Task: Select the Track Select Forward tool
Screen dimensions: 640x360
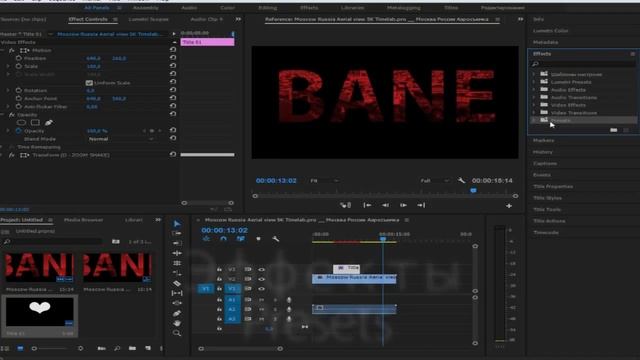Action: 177,233
